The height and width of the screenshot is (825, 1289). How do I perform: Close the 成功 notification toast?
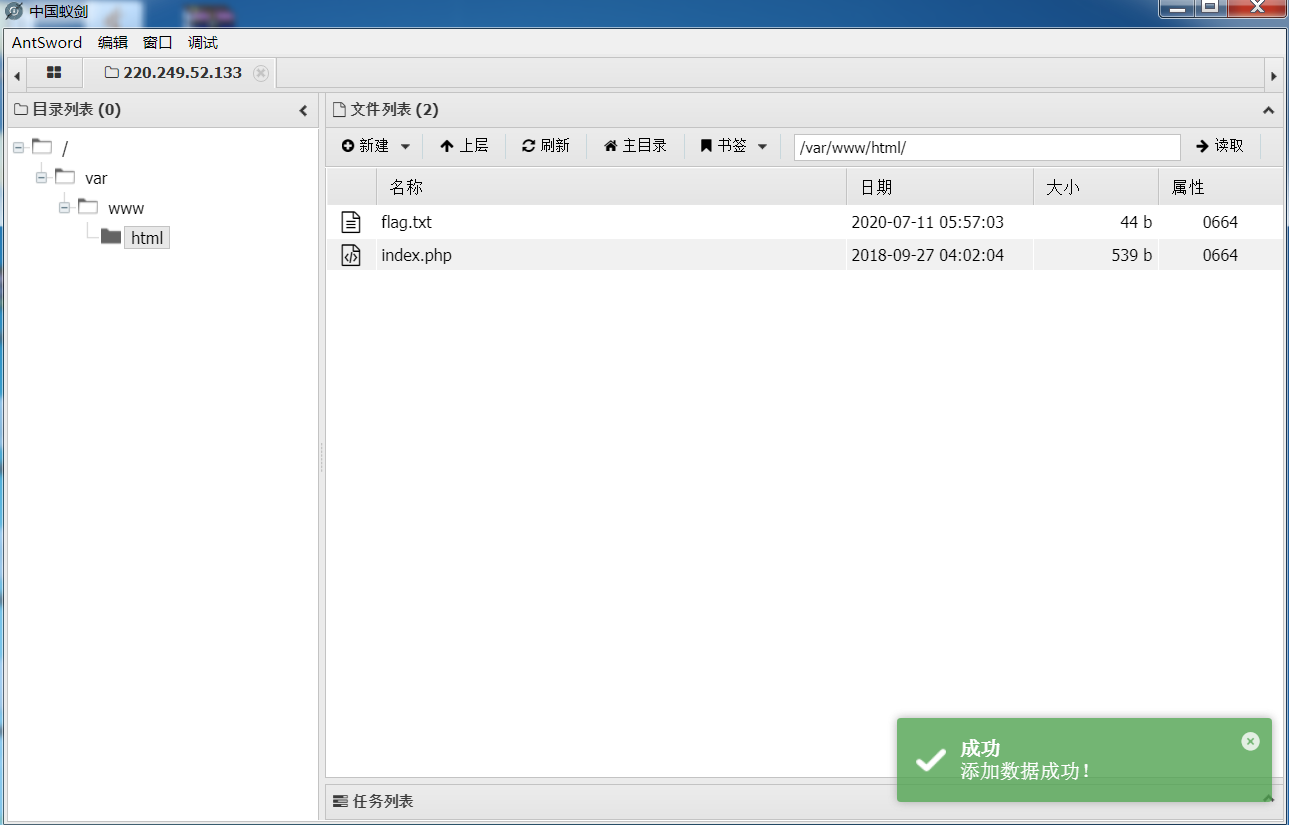(x=1250, y=741)
